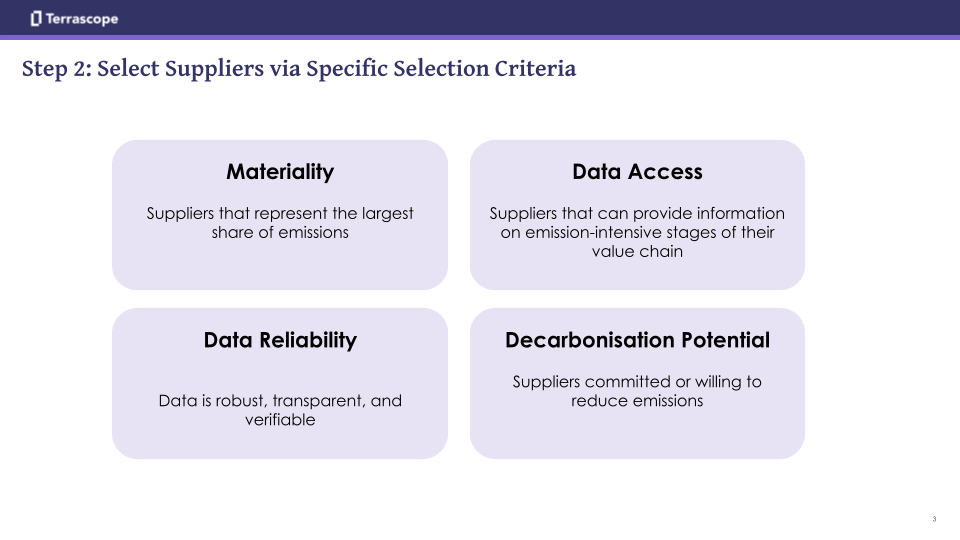Click the 'share of emissions' text line

pyautogui.click(x=280, y=232)
